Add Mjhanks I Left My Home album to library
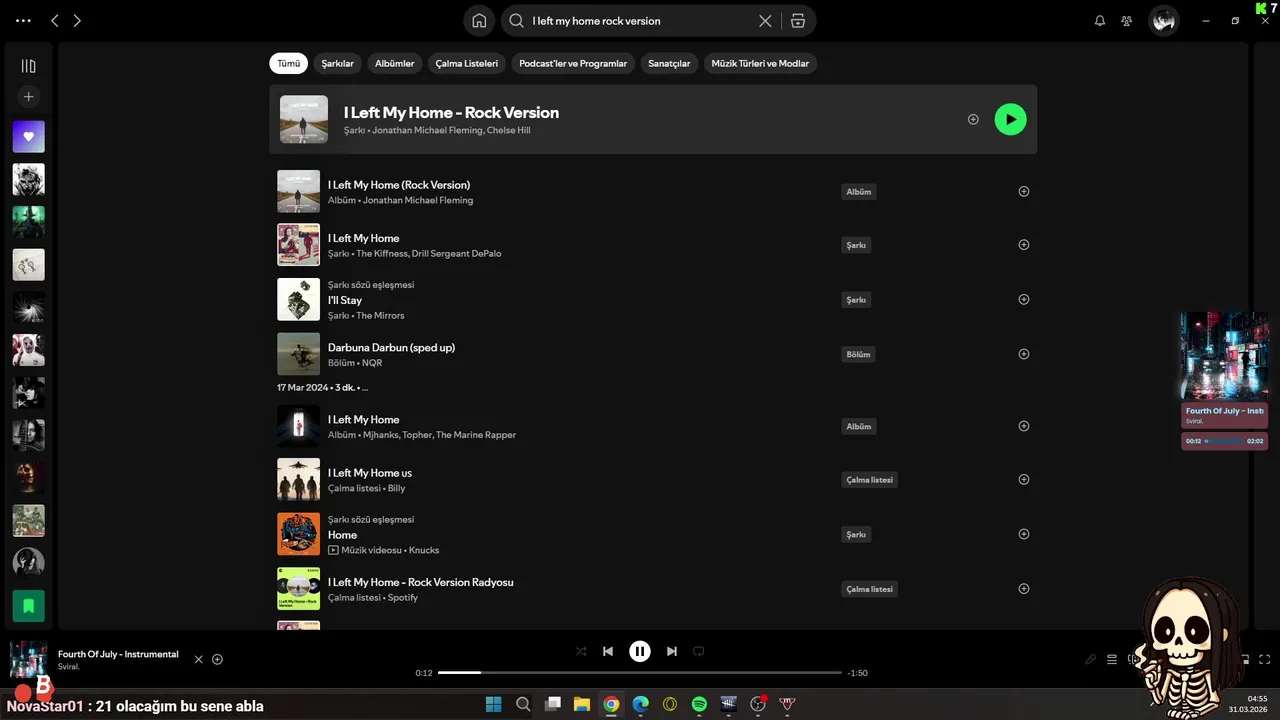 [x=1023, y=426]
